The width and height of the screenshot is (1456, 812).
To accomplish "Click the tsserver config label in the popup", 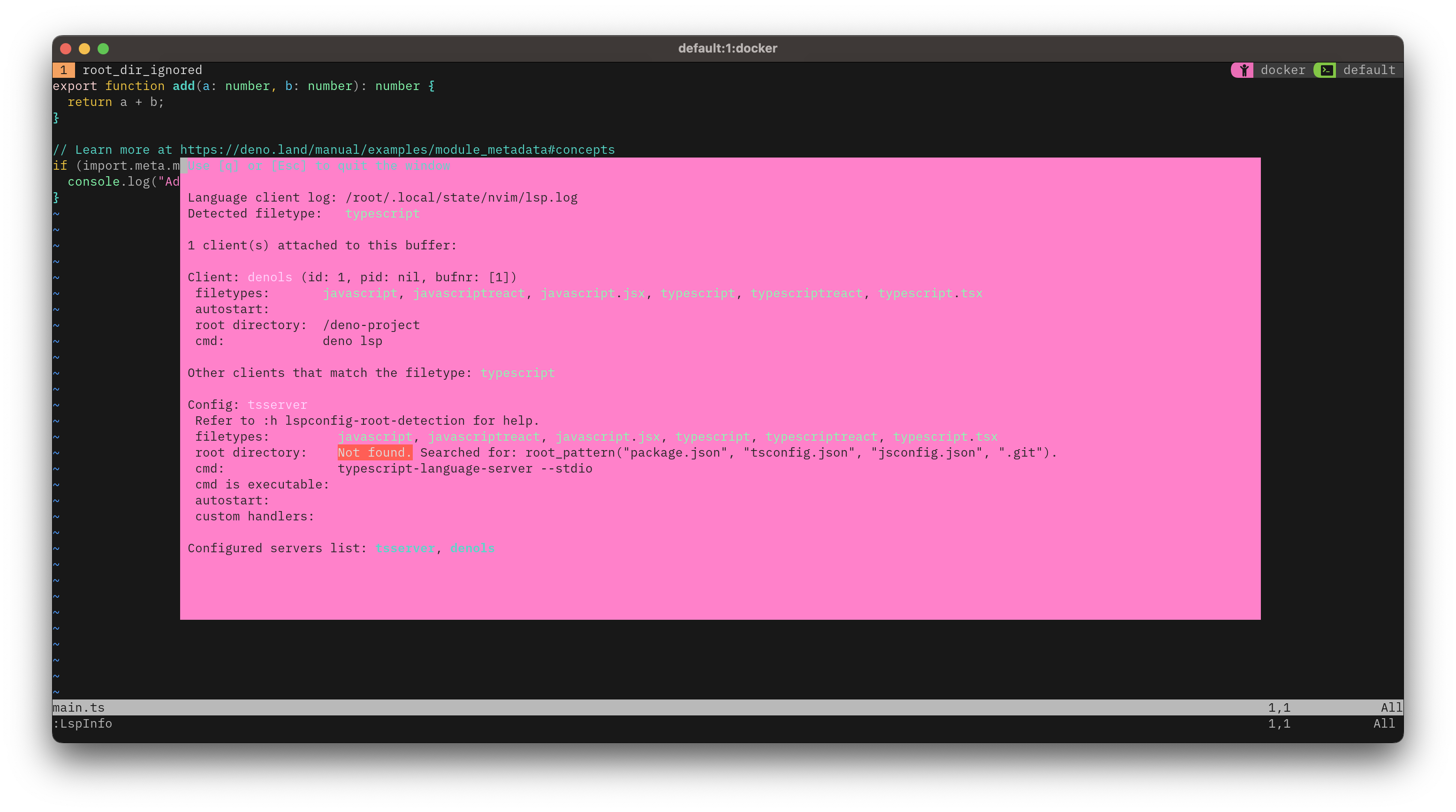I will click(278, 405).
